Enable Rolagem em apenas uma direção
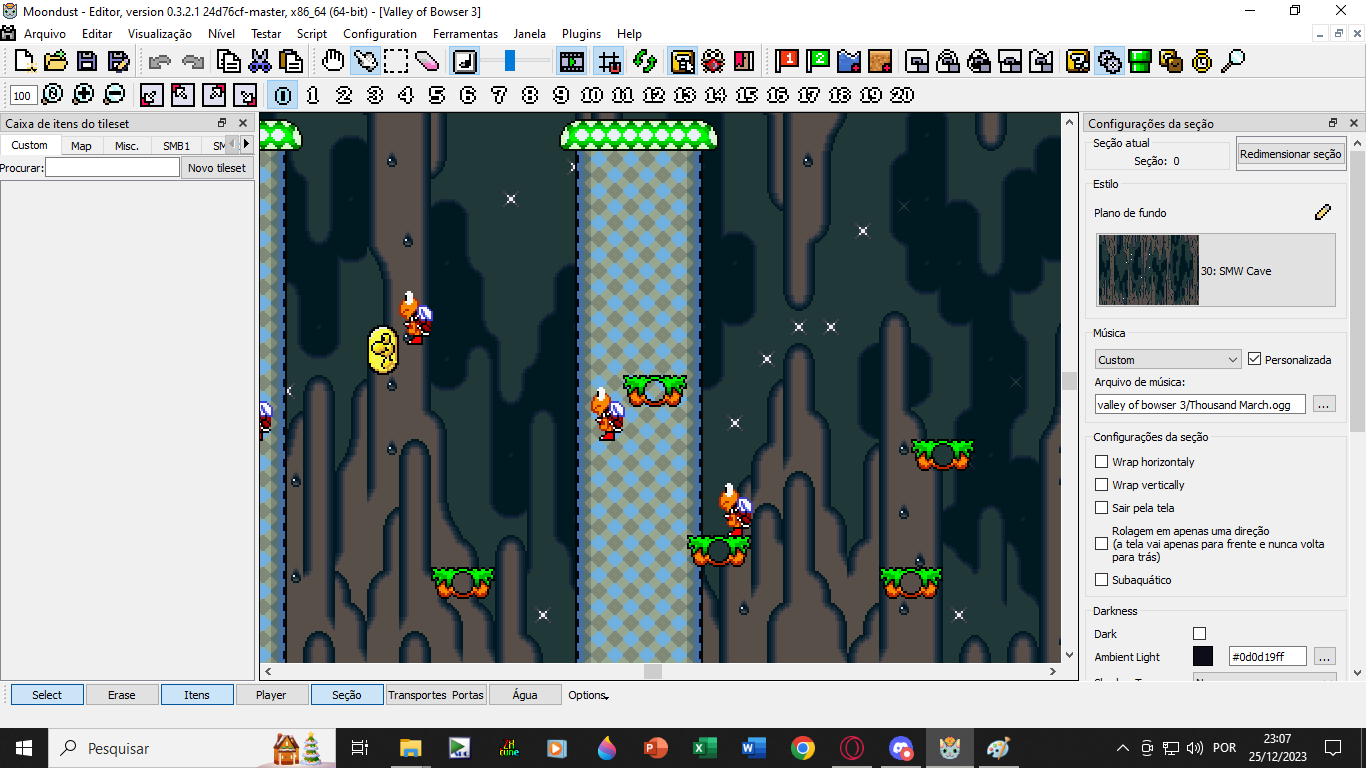 pyautogui.click(x=1102, y=544)
